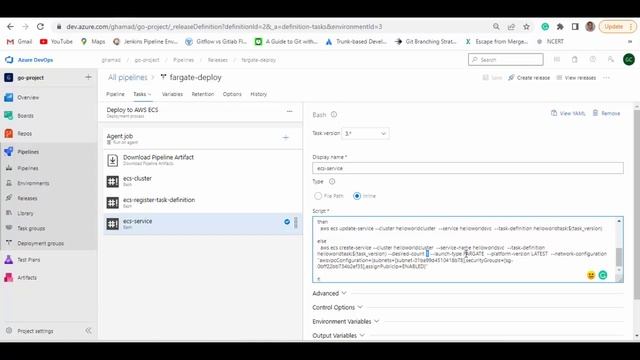Click Create release button
Viewport: 640px width, 360px height.
pos(529,78)
